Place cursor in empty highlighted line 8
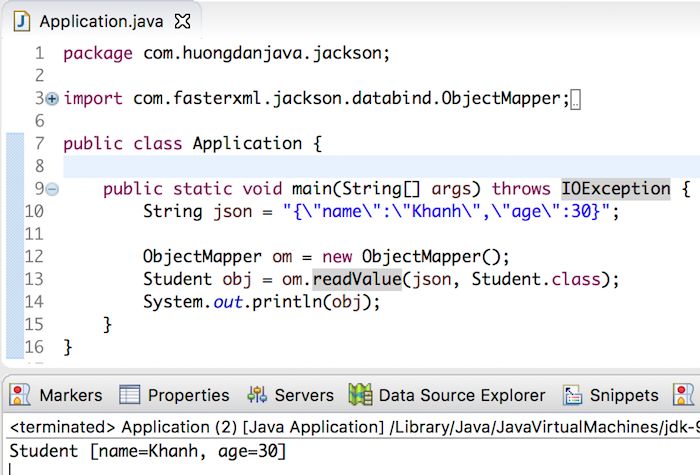 [x=381, y=167]
